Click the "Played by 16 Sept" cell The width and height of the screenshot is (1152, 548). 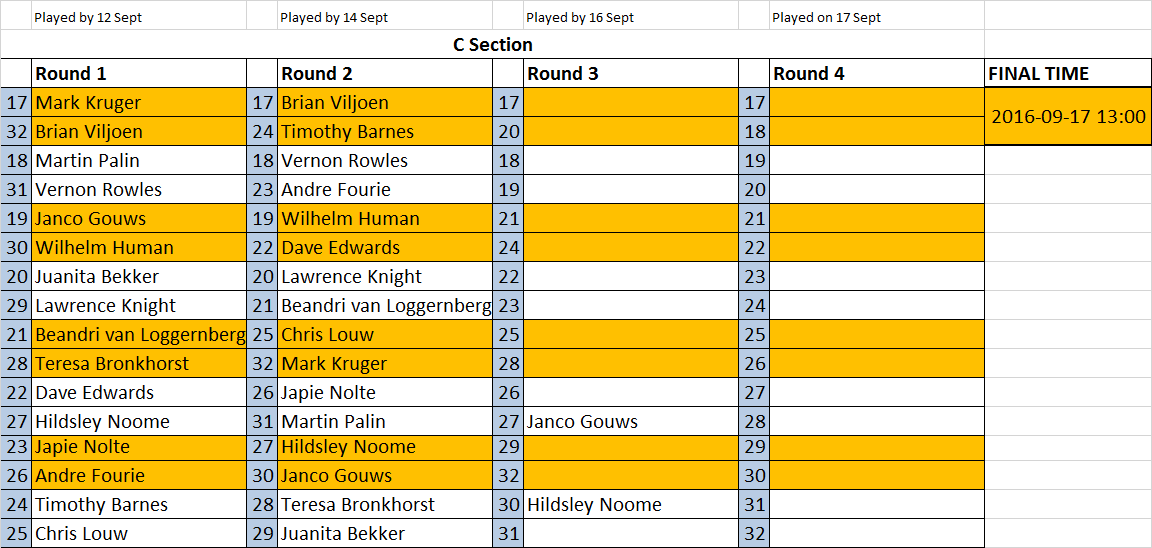[x=630, y=17]
